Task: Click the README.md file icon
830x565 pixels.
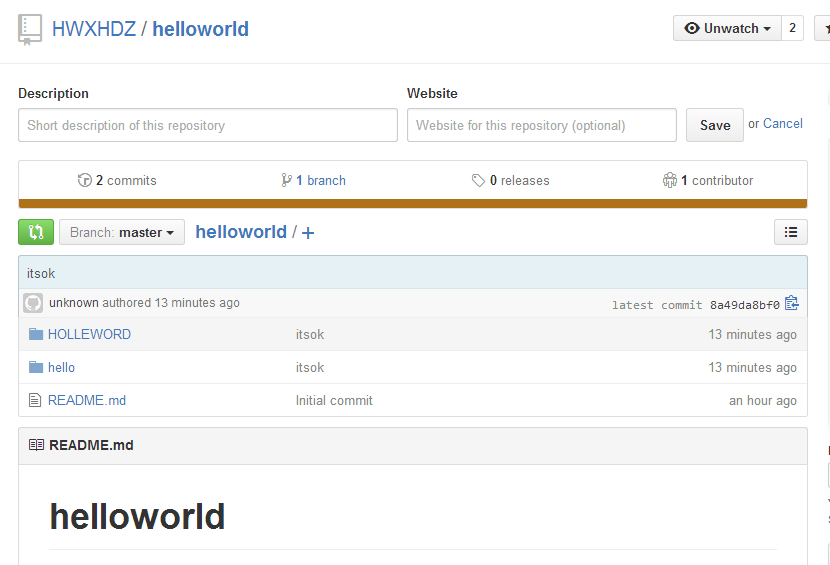Action: click(x=35, y=400)
